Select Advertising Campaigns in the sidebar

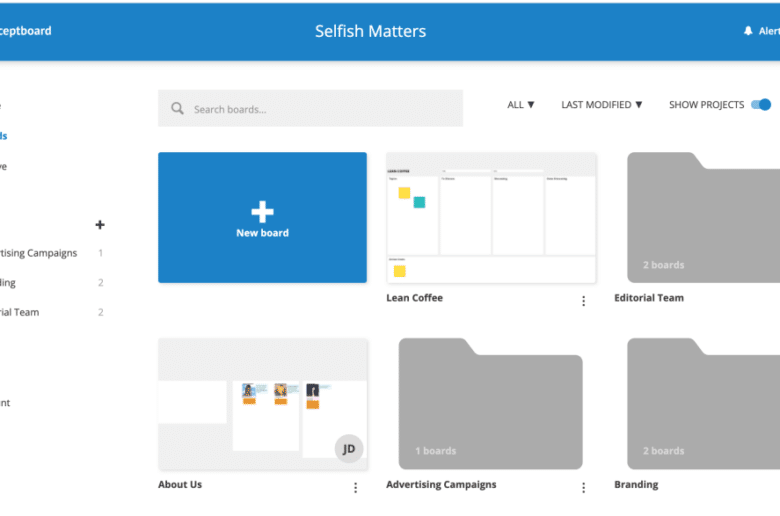tap(40, 253)
